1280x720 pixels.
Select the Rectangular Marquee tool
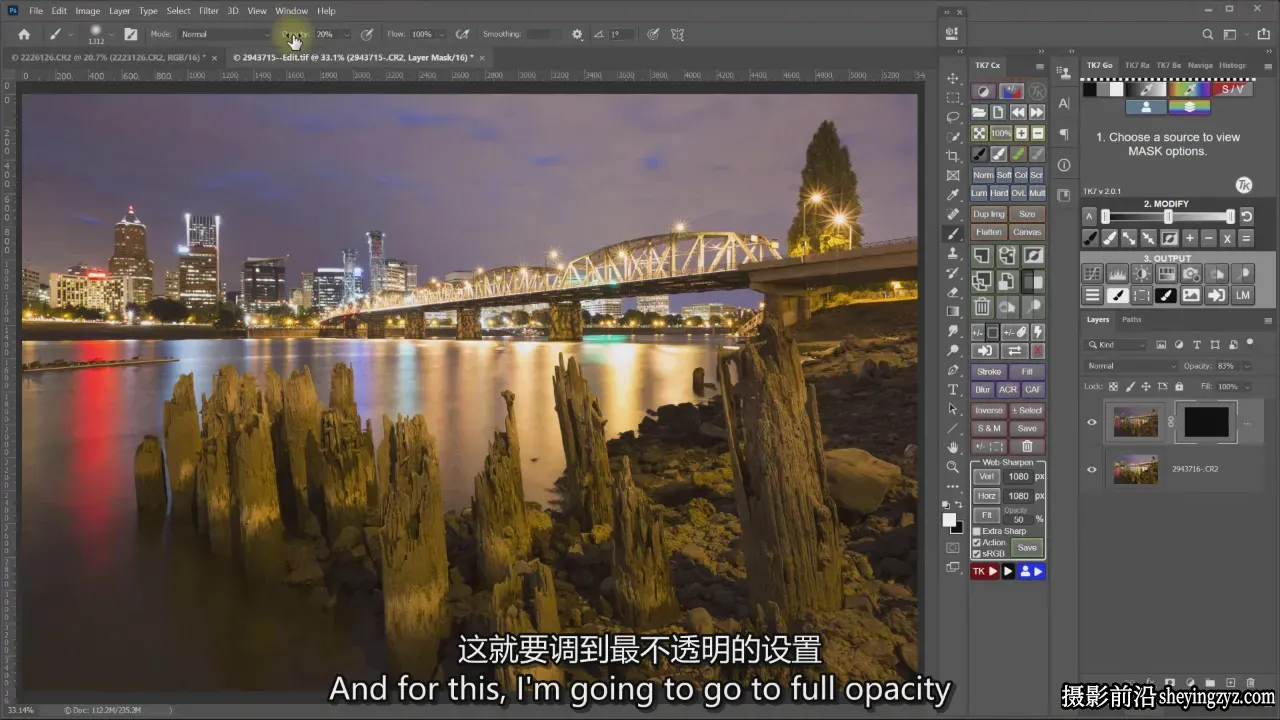[953, 98]
